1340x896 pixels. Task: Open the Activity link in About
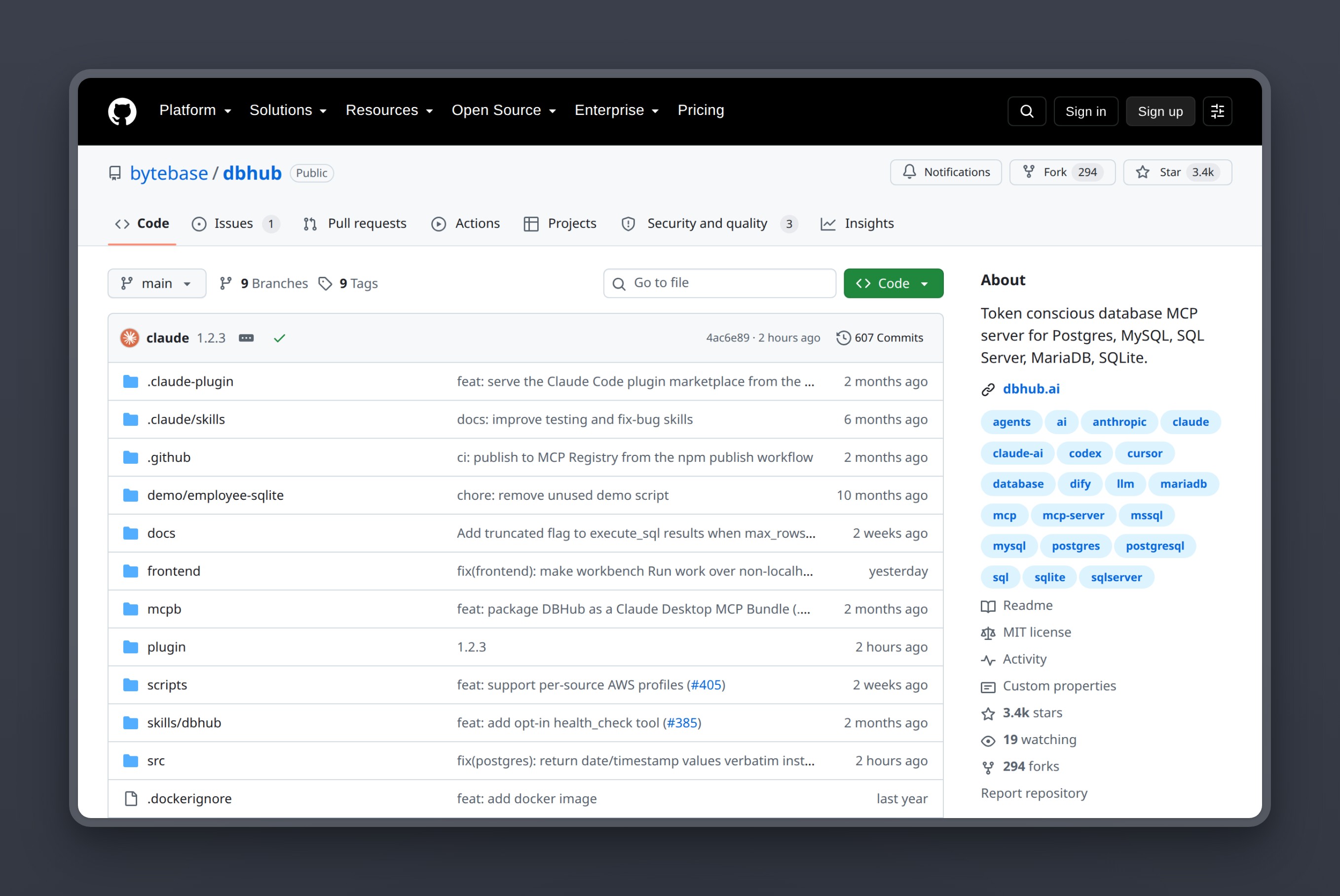[x=1014, y=659]
